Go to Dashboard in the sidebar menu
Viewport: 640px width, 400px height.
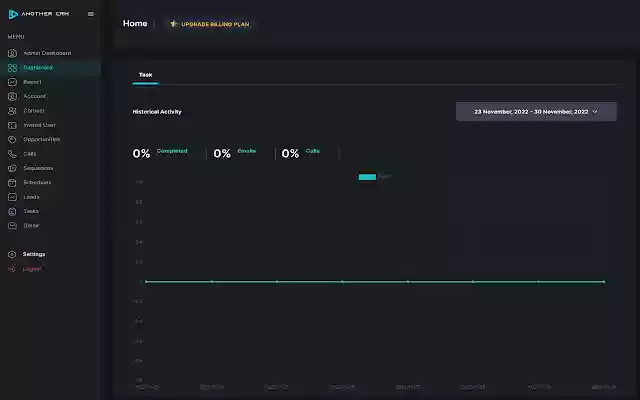pyautogui.click(x=38, y=68)
